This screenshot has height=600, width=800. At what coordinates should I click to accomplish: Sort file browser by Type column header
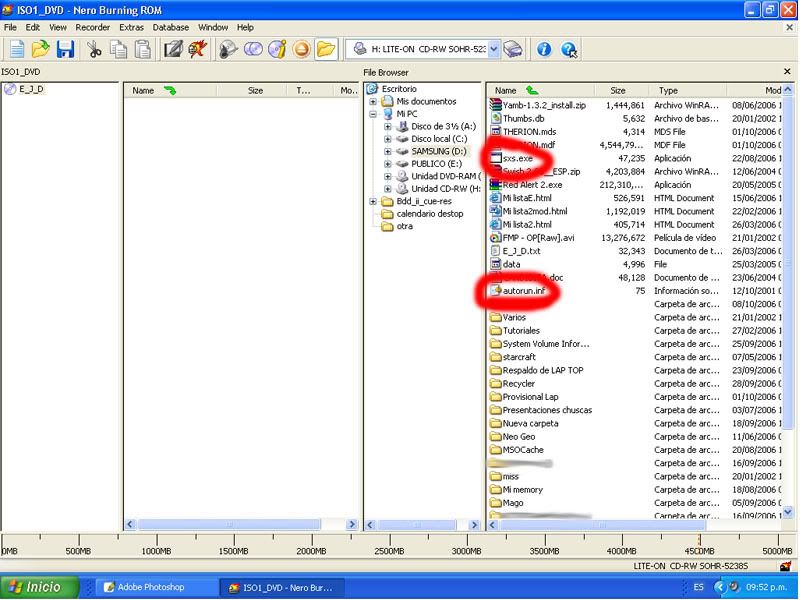[688, 90]
